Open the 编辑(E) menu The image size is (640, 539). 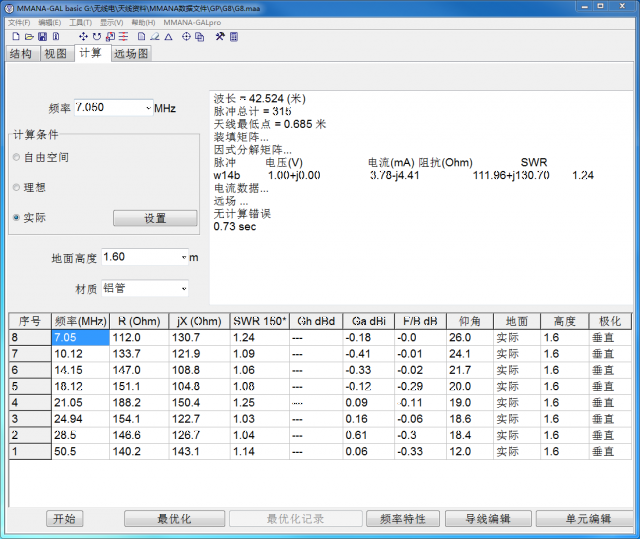pos(50,22)
